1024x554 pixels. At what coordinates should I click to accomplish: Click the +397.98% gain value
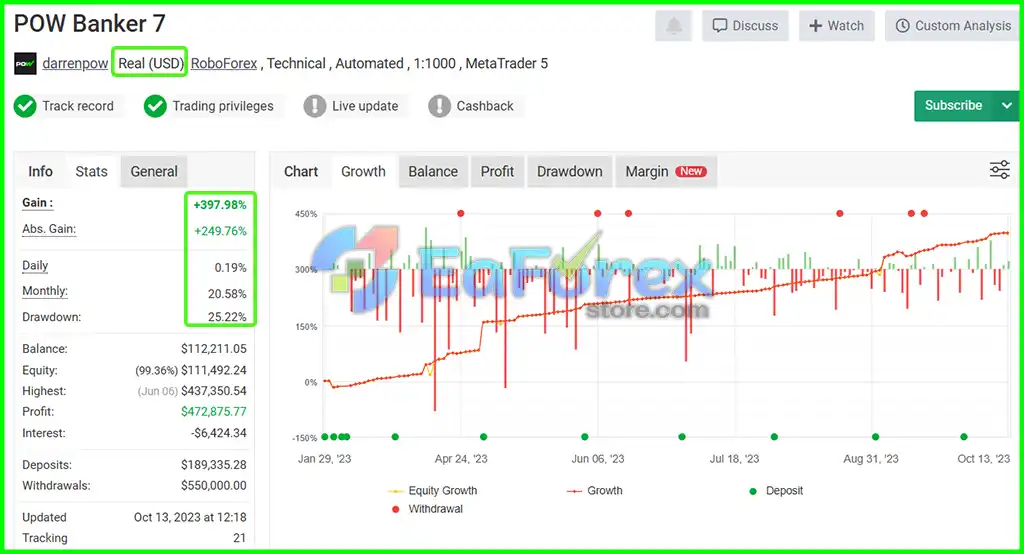(220, 204)
